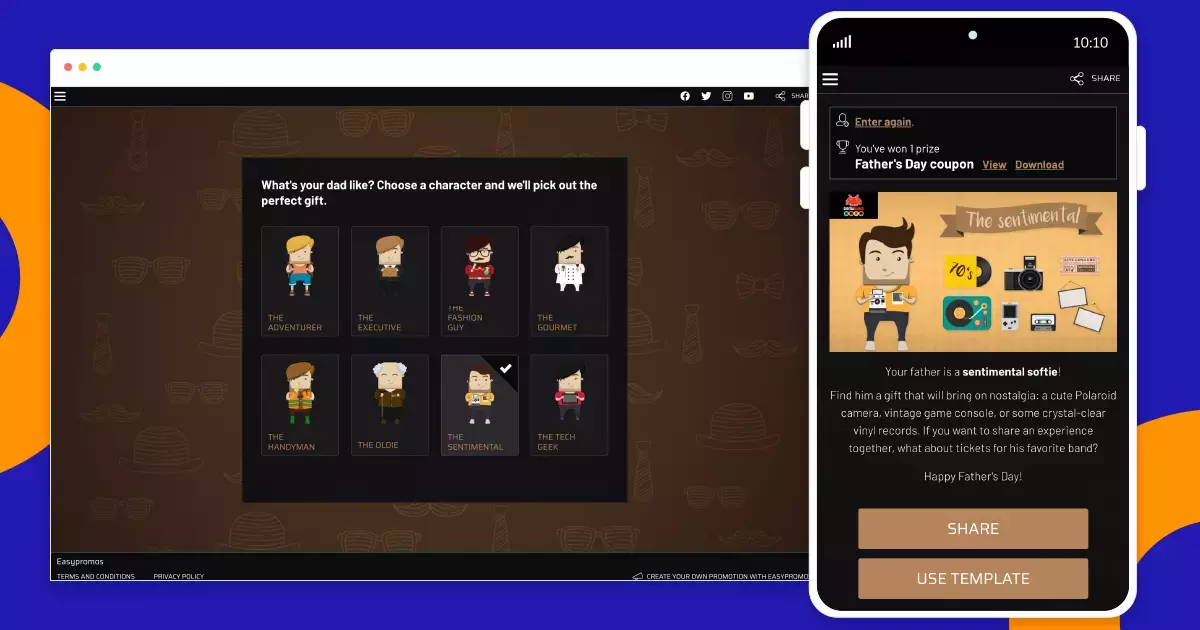
Task: Click the green maximize dot of browser window
Action: [97, 67]
